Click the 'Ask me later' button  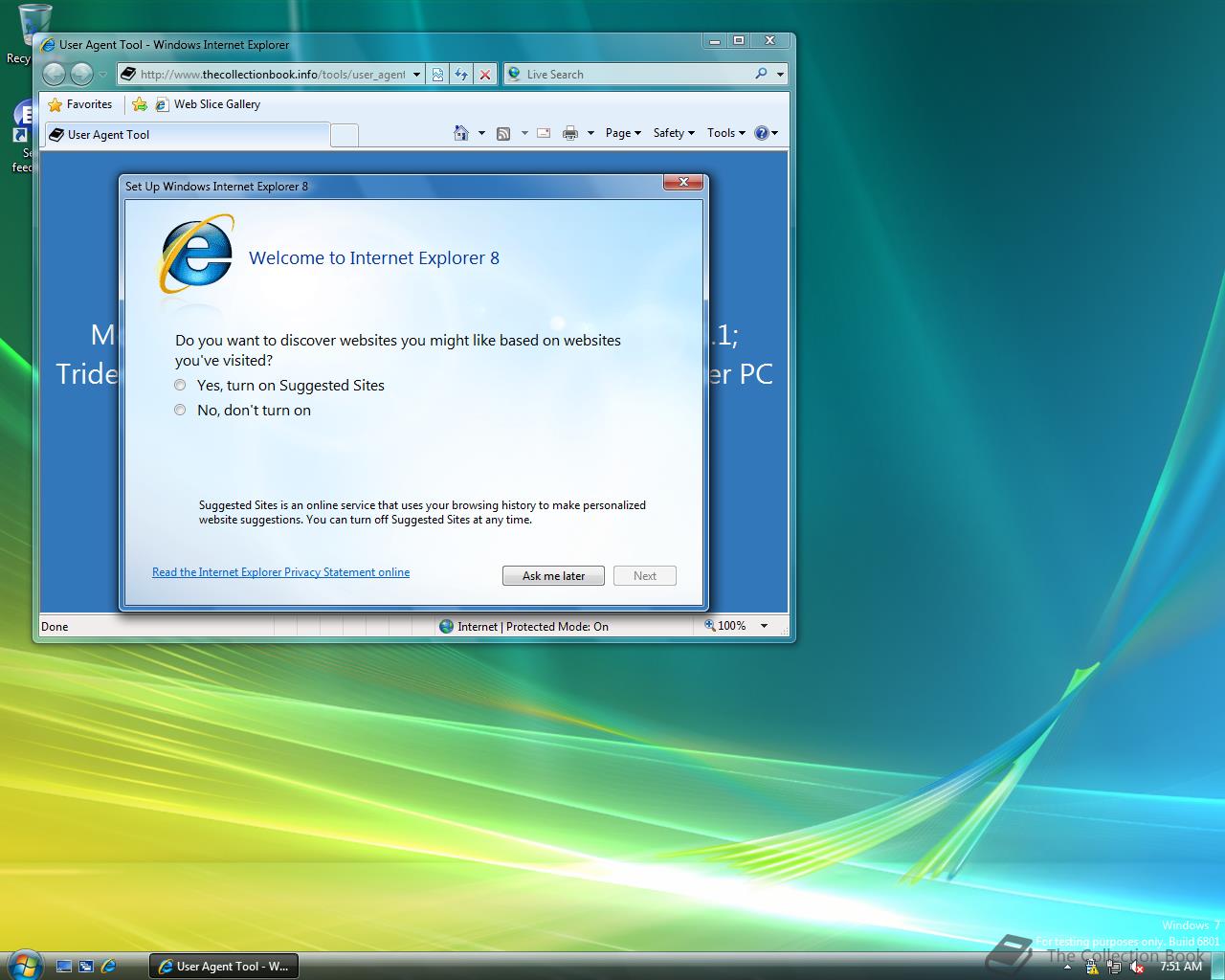pyautogui.click(x=553, y=575)
